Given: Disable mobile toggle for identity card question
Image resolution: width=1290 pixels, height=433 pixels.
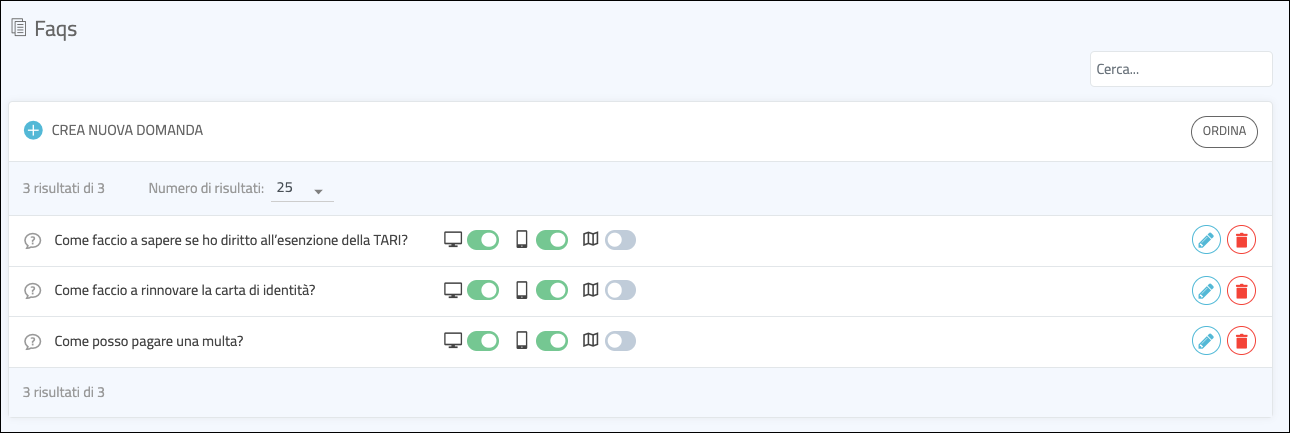Looking at the screenshot, I should pyautogui.click(x=552, y=291).
